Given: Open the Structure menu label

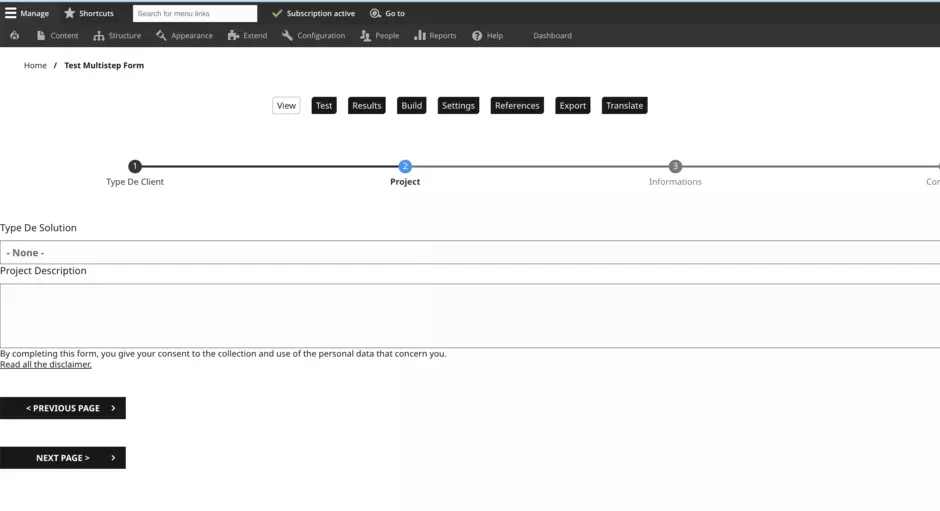Looking at the screenshot, I should tap(125, 35).
